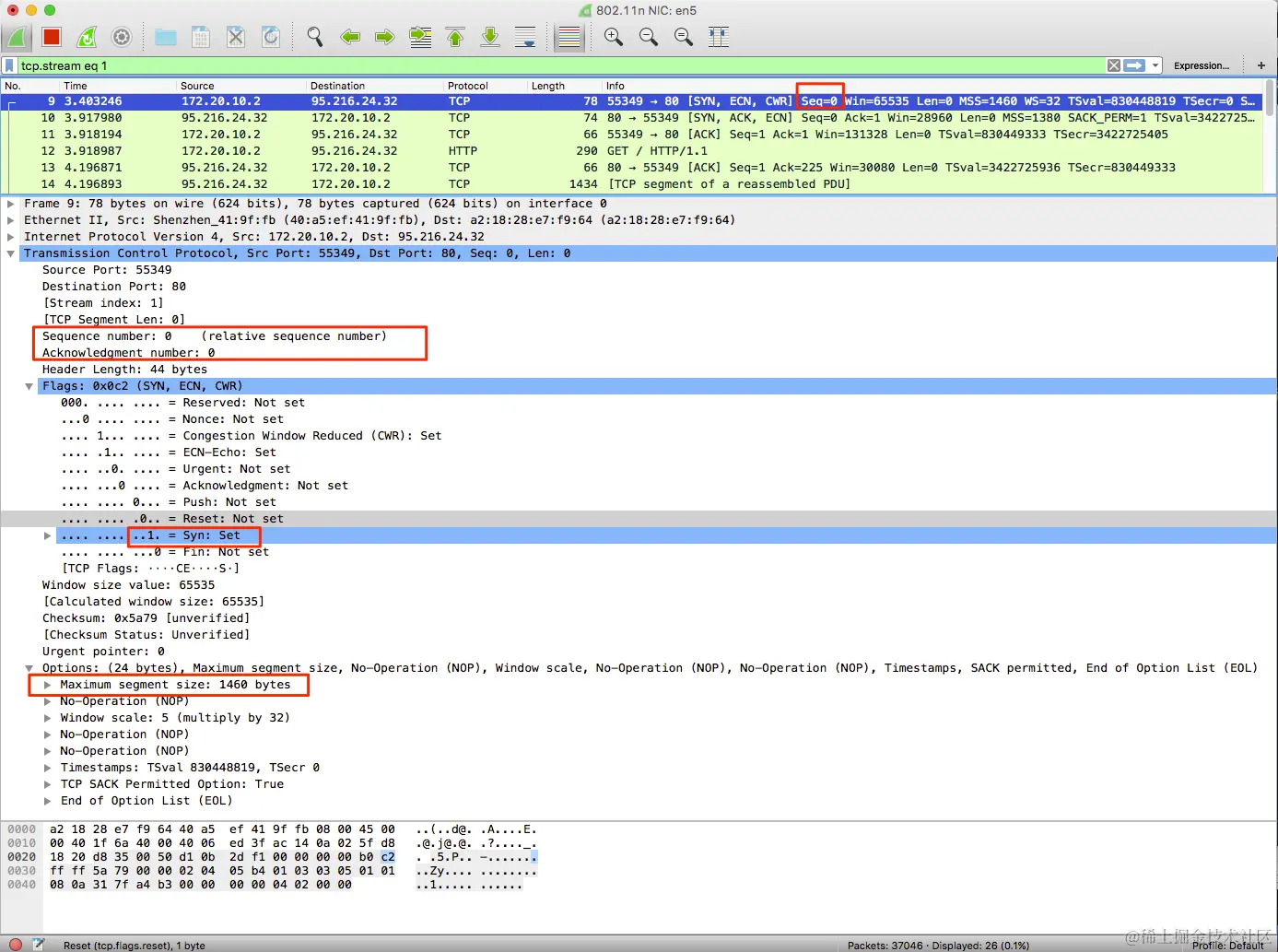Go forward with the green right arrow

point(385,37)
